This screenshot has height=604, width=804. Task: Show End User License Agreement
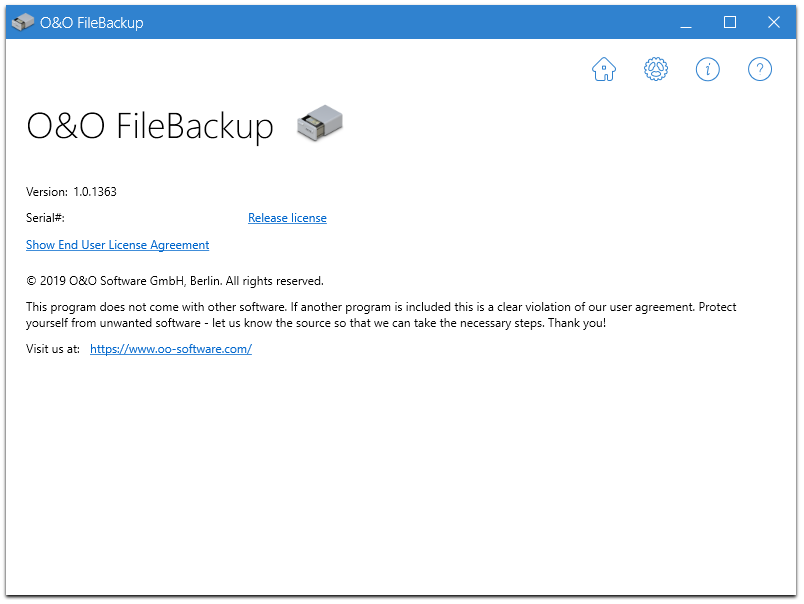[x=117, y=245]
